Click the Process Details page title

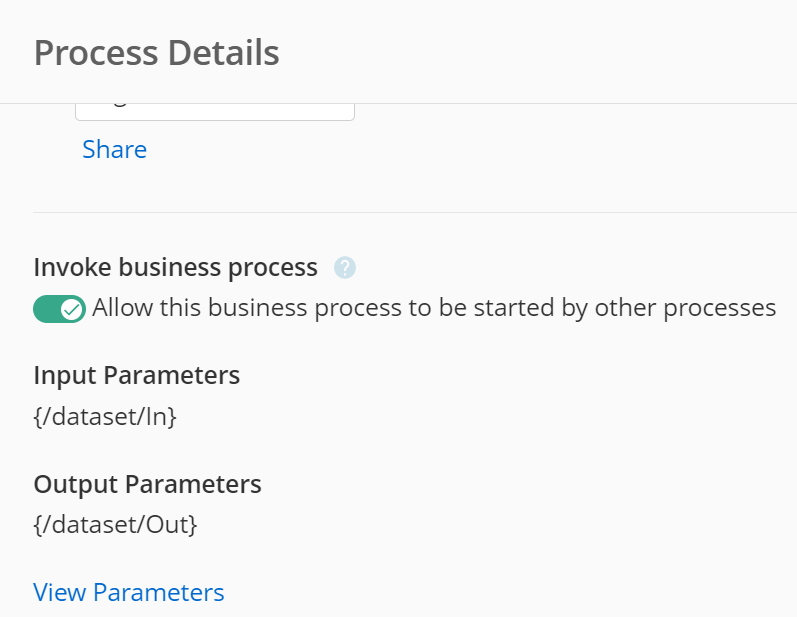point(157,53)
